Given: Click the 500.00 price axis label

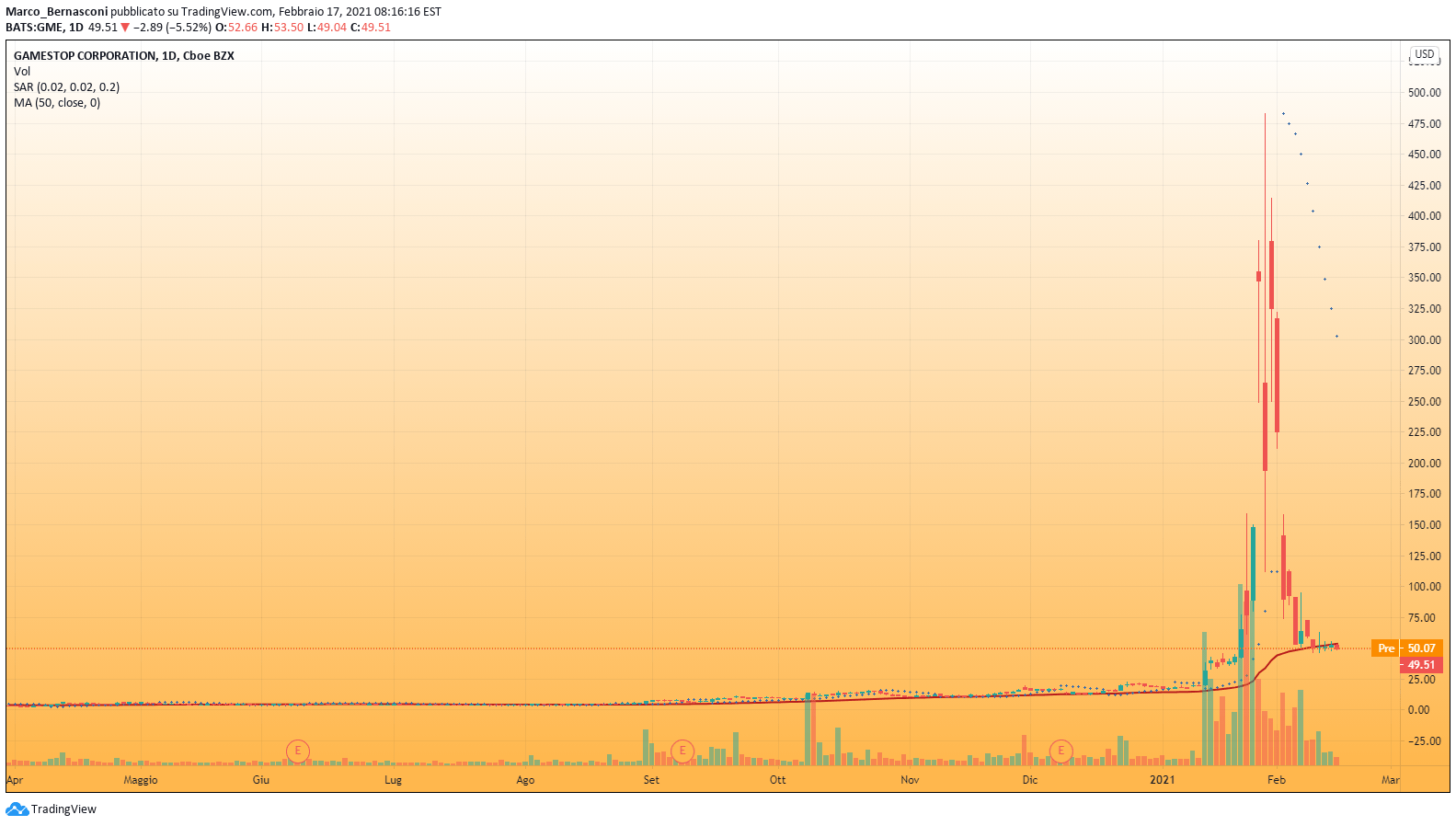Looking at the screenshot, I should (x=1425, y=93).
